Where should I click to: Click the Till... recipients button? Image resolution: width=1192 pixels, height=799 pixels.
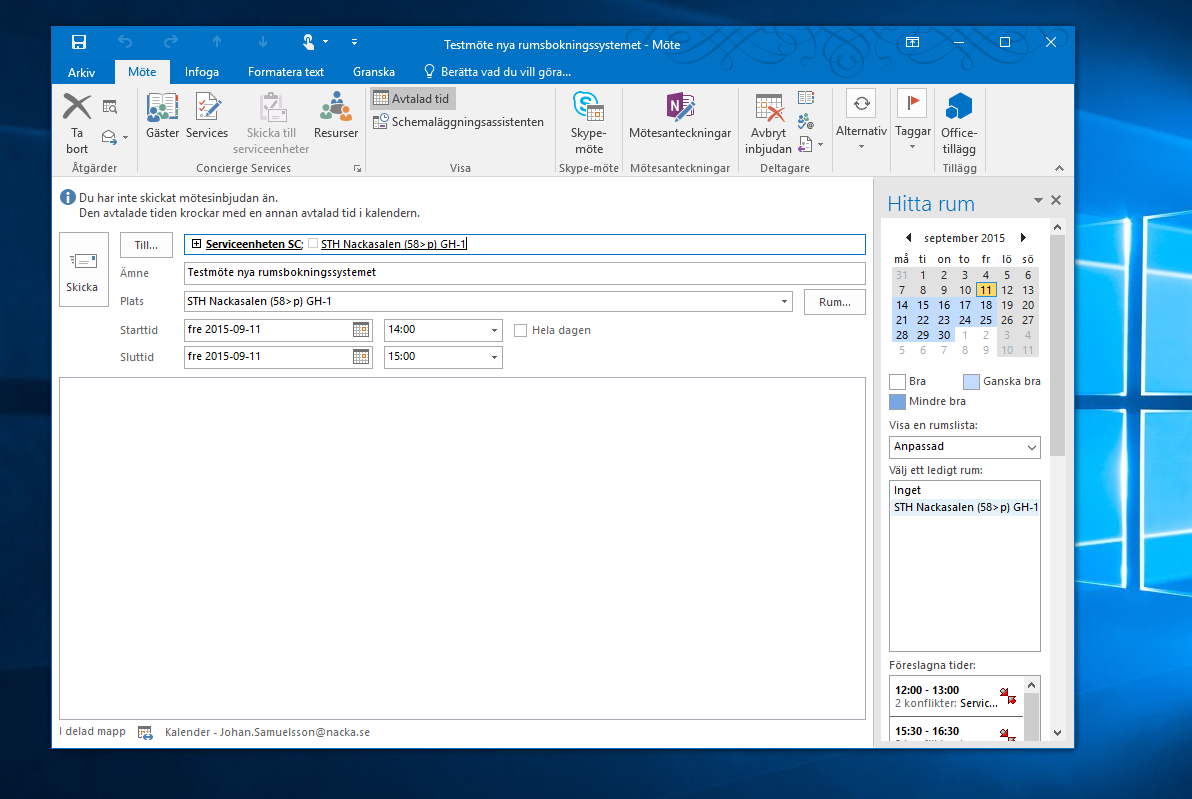tap(146, 245)
